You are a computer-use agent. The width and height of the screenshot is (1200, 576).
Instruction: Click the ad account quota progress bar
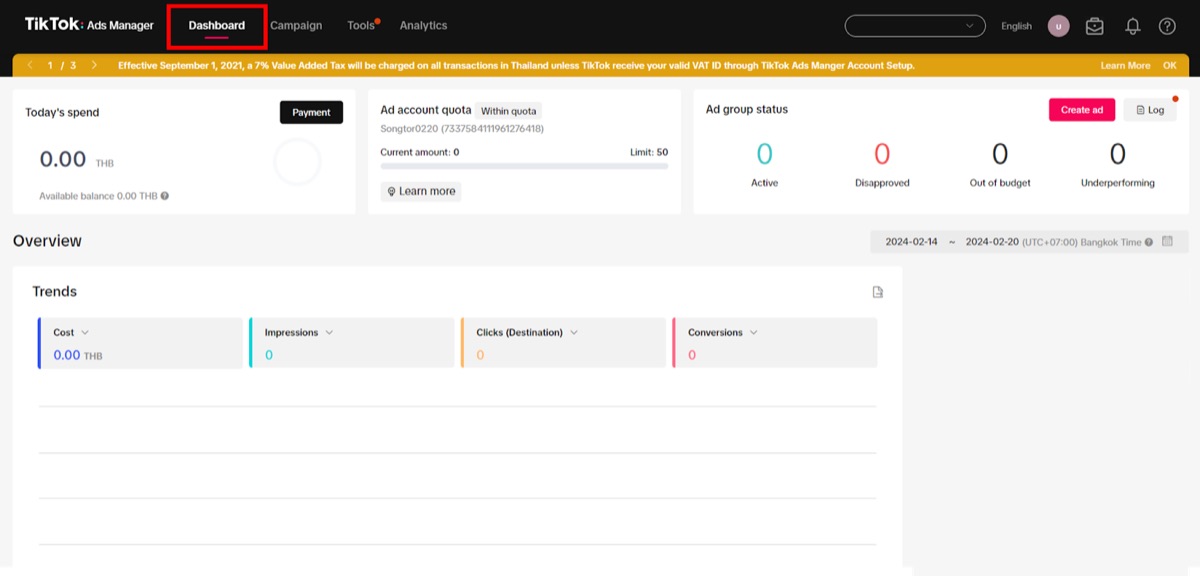click(x=524, y=166)
